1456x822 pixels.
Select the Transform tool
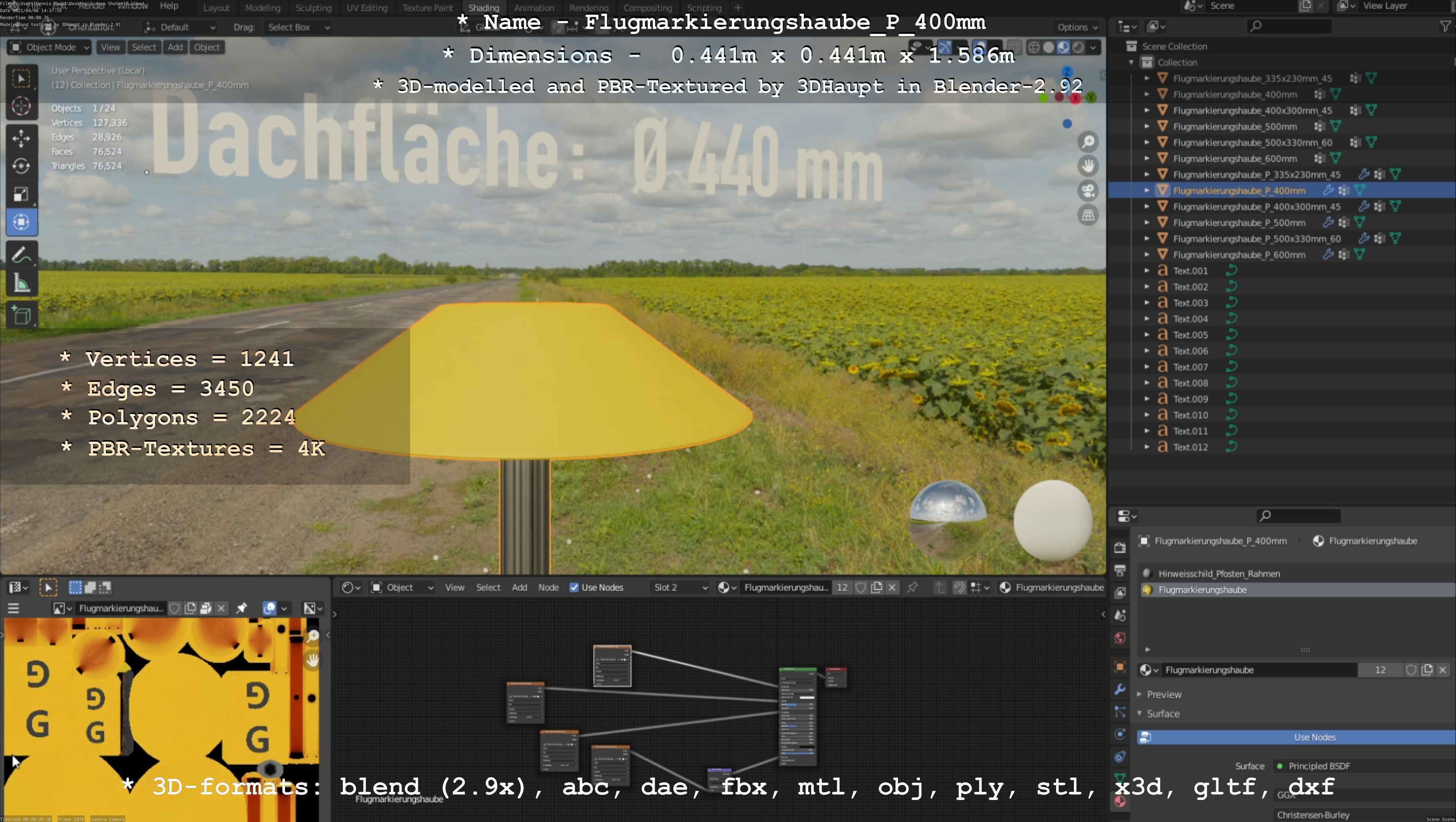(21, 222)
